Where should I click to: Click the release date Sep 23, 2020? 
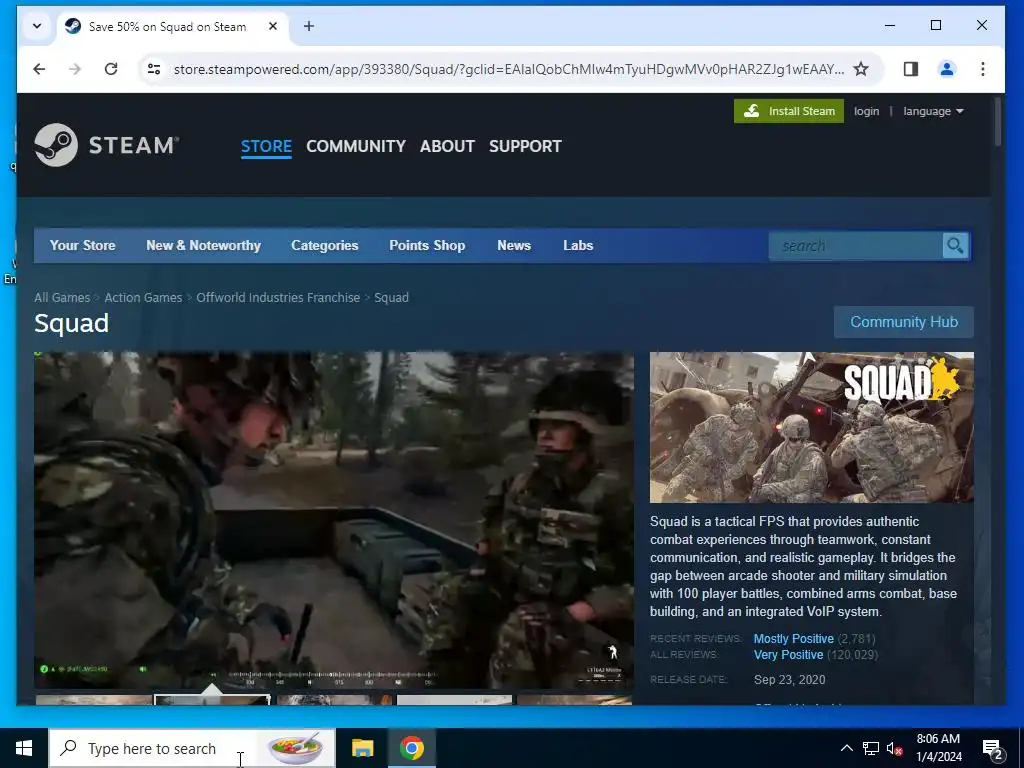790,680
